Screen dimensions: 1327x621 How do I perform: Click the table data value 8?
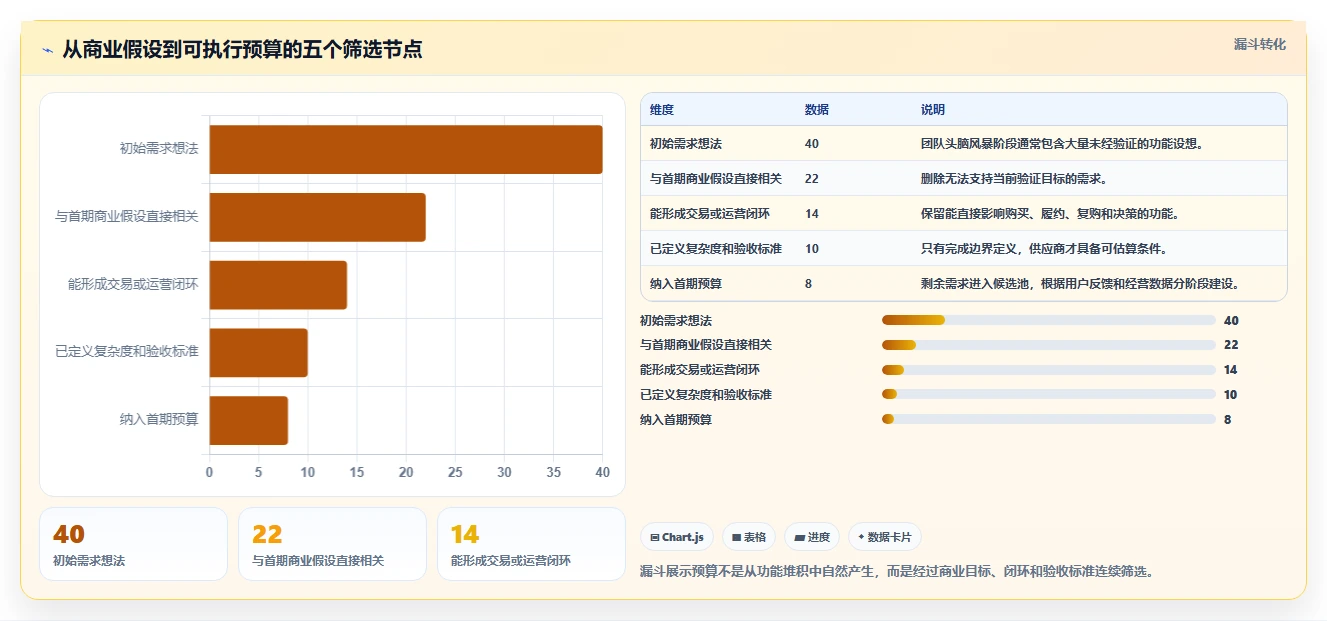(x=808, y=284)
